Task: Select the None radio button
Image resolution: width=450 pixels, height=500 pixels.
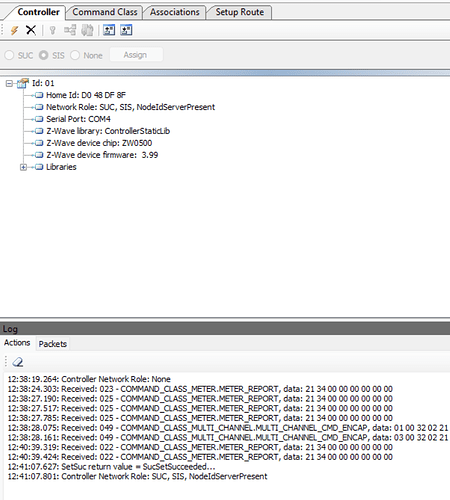Action: (75, 55)
